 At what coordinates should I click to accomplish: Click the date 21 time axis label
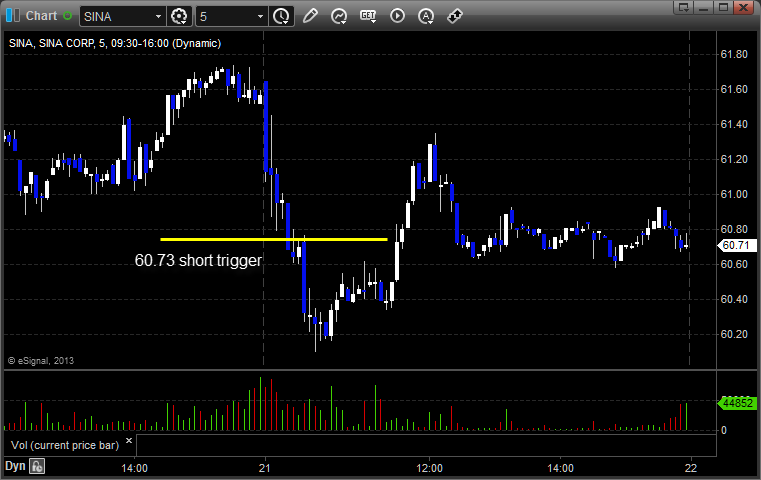(265, 468)
